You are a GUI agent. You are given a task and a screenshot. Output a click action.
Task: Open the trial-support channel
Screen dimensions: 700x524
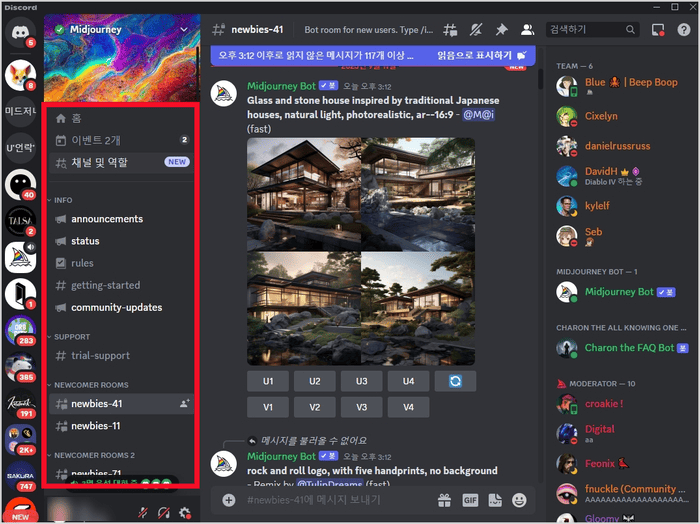click(121, 356)
